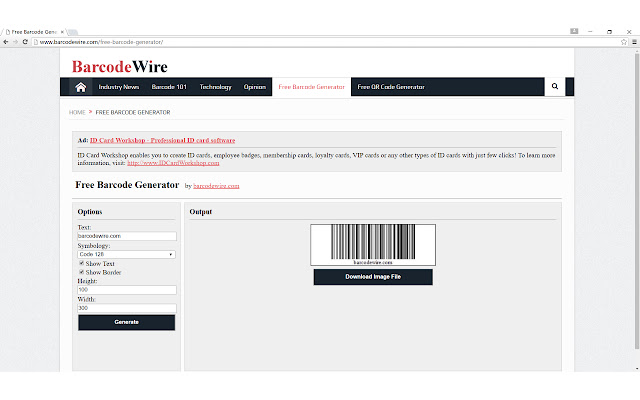Screen dimensions: 640x400
Task: Click the BarcodeWire logo
Action: tap(120, 67)
